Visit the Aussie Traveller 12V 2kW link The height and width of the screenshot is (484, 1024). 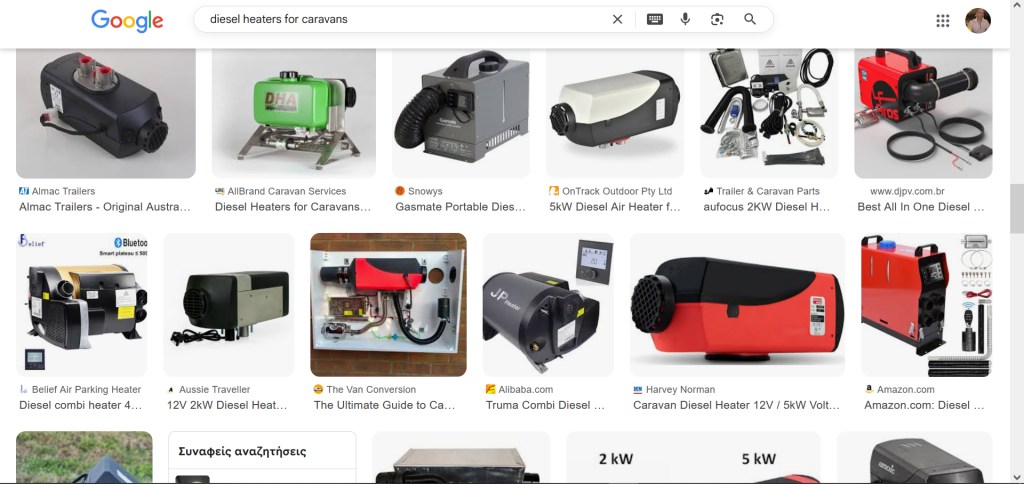tap(227, 405)
